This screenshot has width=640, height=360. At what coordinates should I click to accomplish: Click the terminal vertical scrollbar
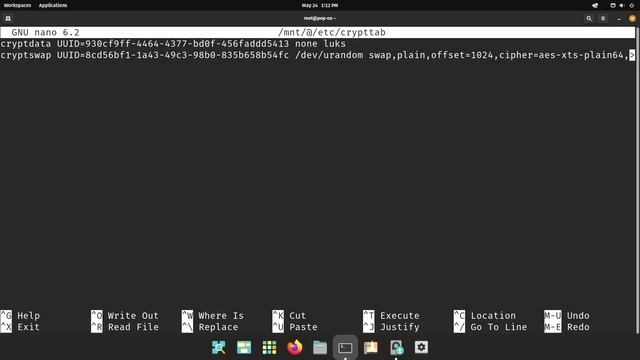click(x=637, y=180)
